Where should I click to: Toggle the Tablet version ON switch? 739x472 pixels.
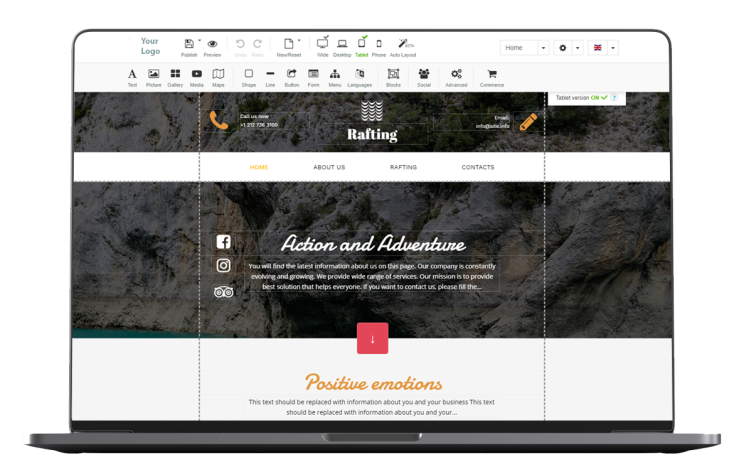(x=598, y=97)
